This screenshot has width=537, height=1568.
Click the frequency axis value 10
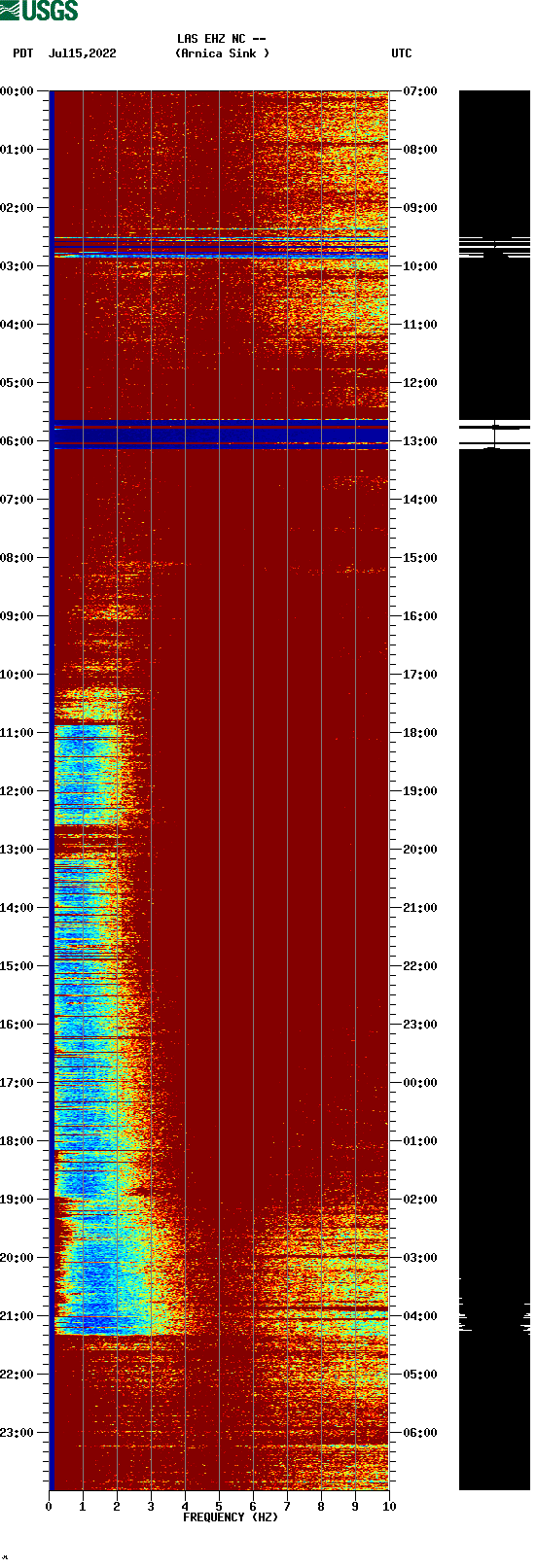coord(389,1507)
